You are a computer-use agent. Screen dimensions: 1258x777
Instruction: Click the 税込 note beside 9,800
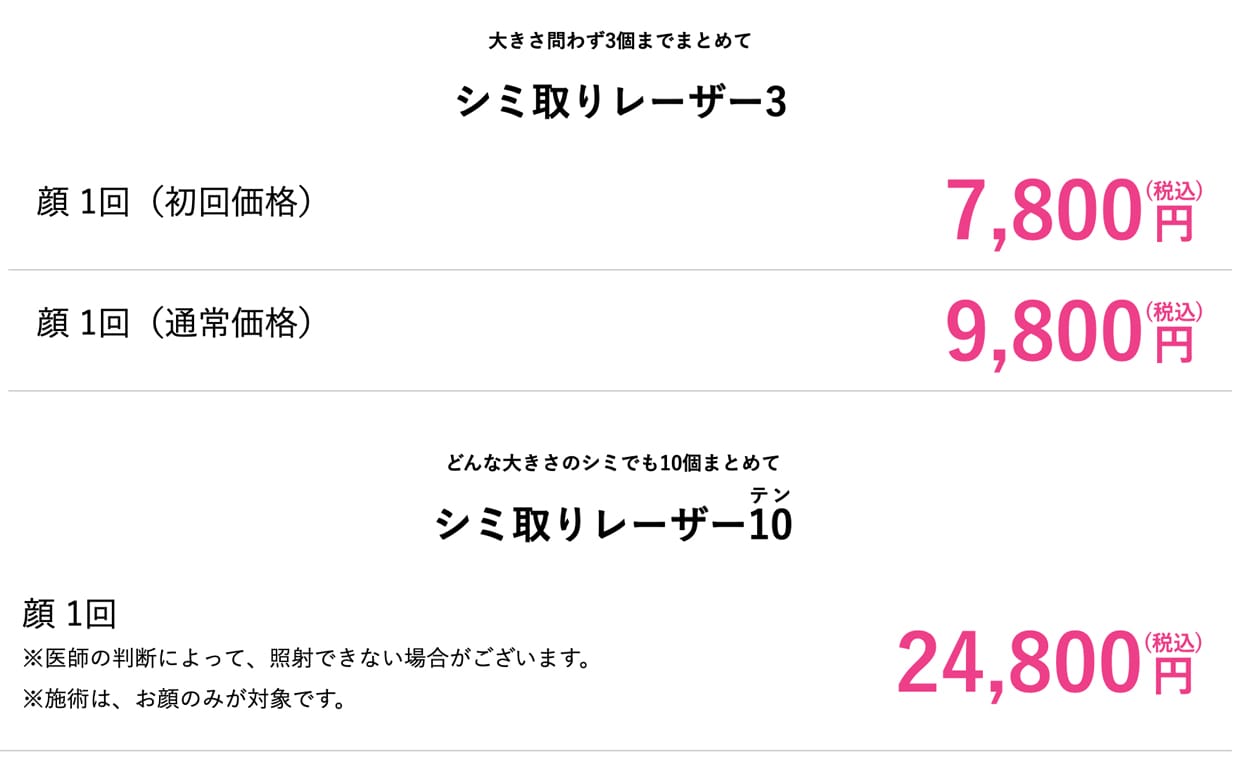pyautogui.click(x=1173, y=311)
